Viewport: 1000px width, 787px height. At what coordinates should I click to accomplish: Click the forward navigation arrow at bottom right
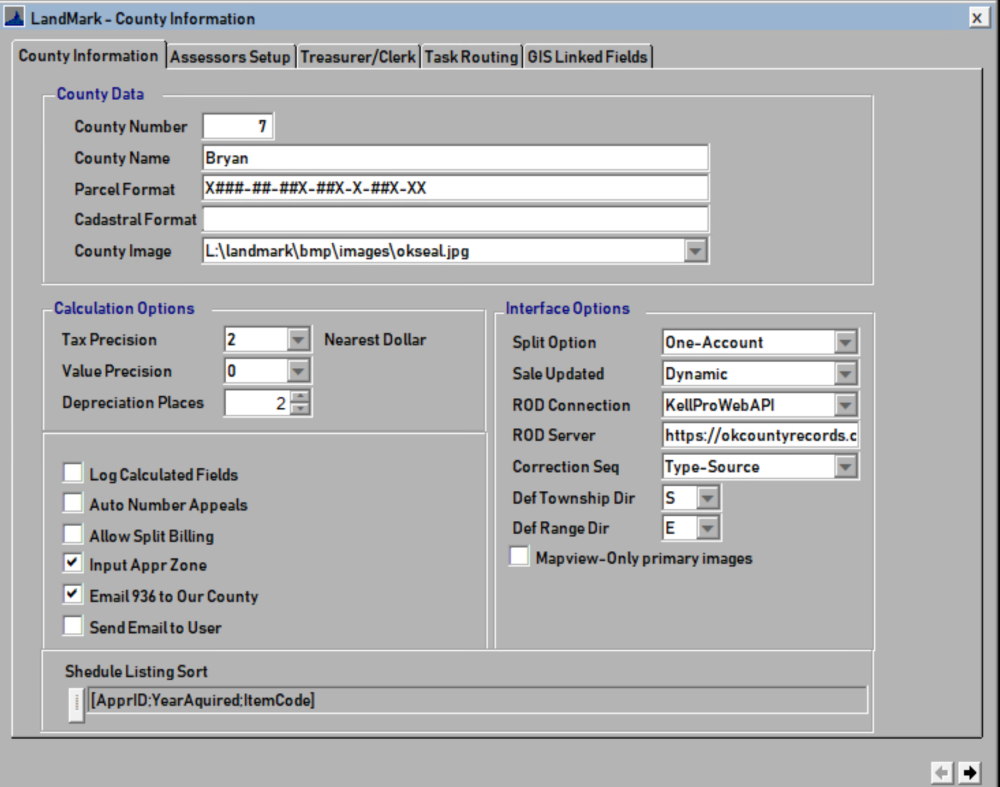coord(968,772)
